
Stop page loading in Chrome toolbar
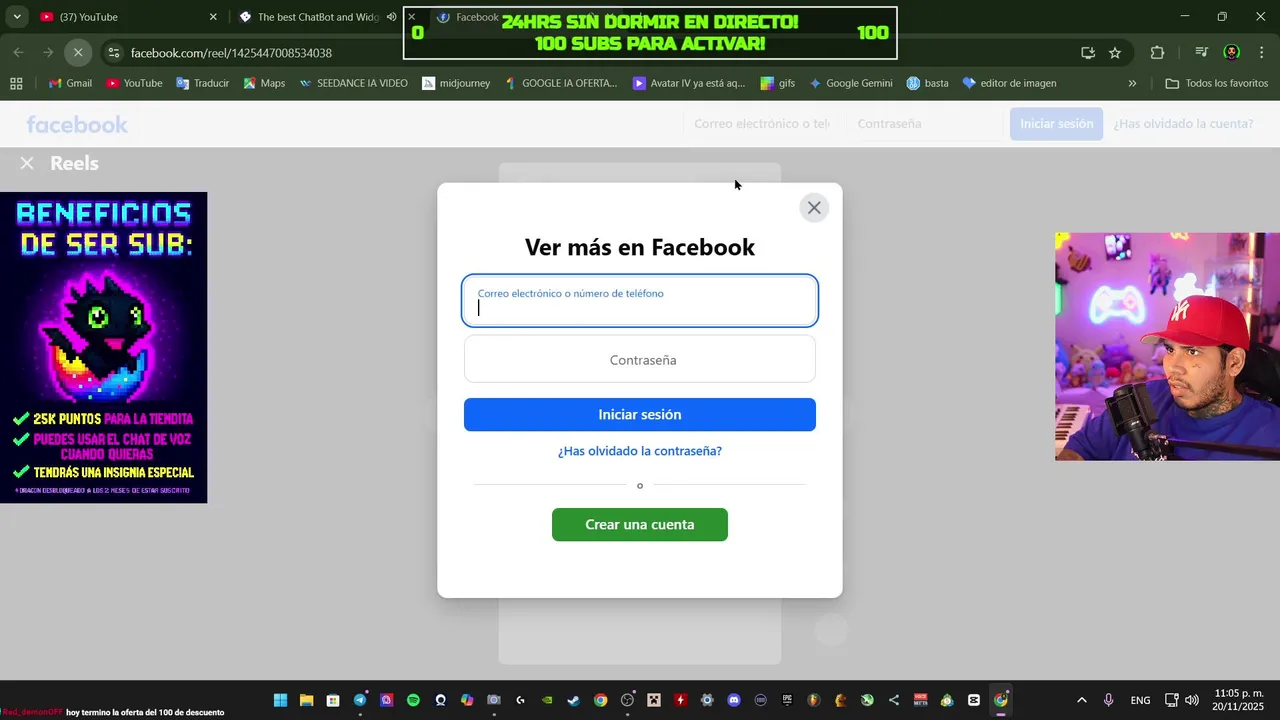click(78, 52)
